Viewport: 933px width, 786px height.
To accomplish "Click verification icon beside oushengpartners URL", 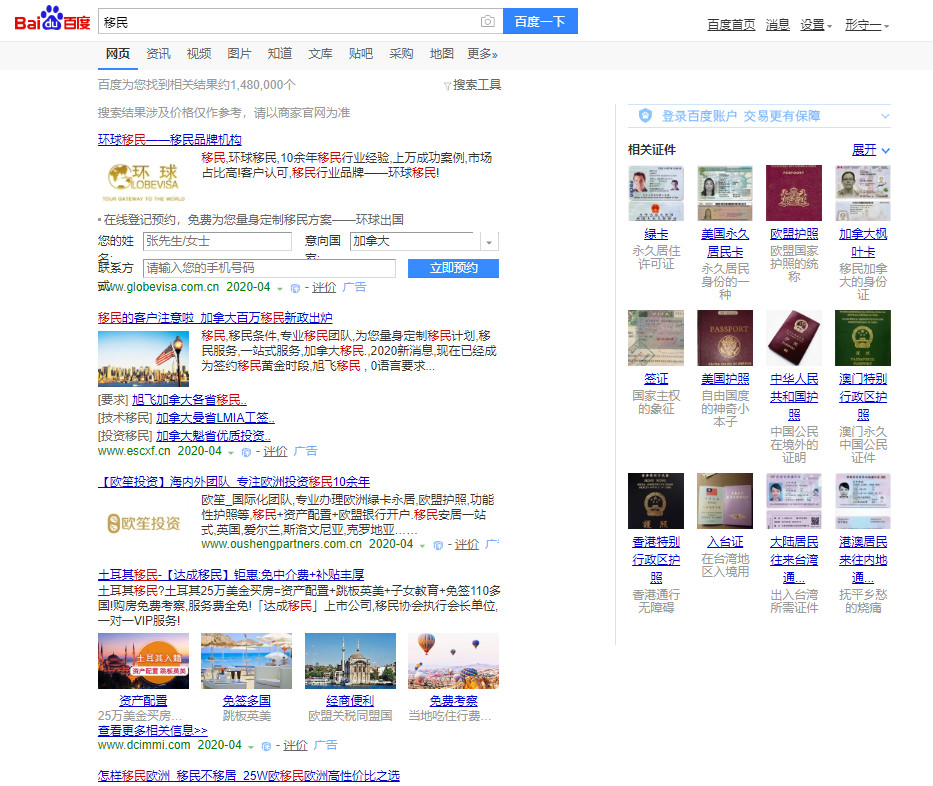I will tap(438, 545).
